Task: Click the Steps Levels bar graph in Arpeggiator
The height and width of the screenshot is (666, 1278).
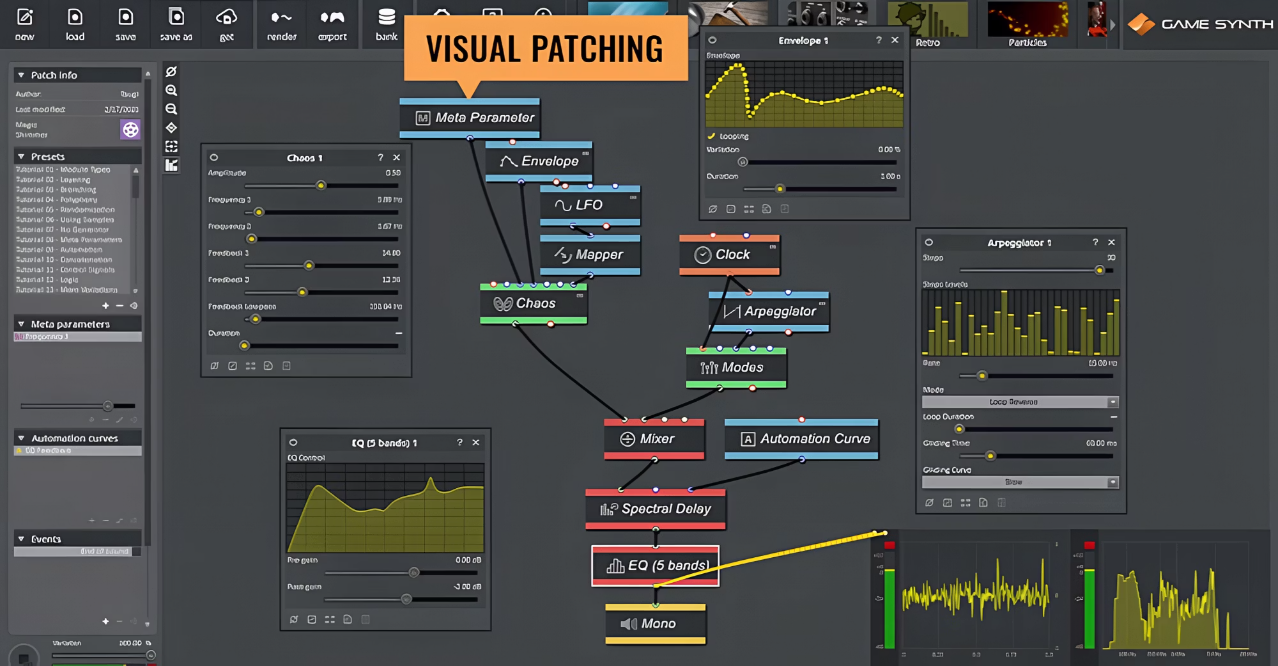Action: pyautogui.click(x=1019, y=324)
